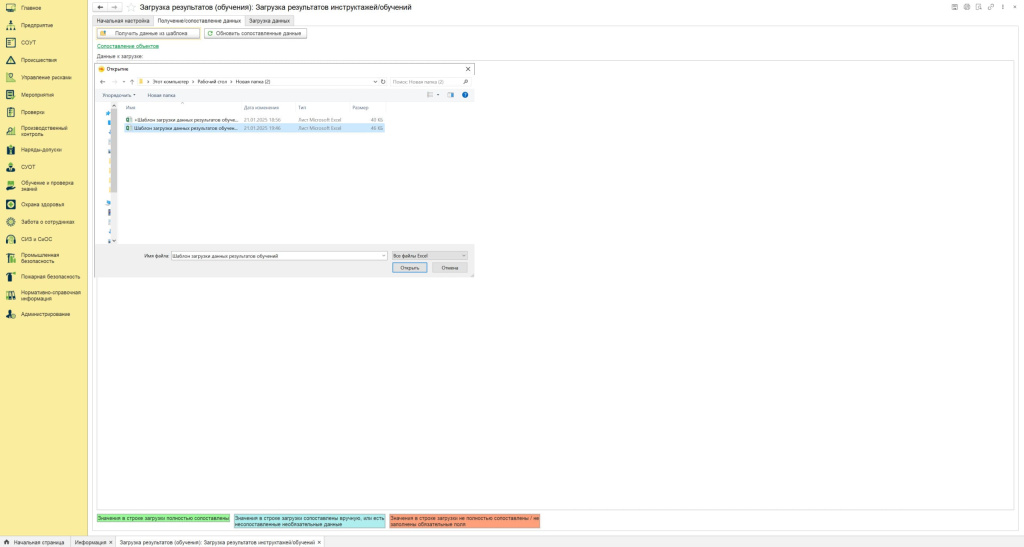This screenshot has width=1024, height=547.
Task: Switch to the Начальная настройка tab
Action: pyautogui.click(x=123, y=21)
